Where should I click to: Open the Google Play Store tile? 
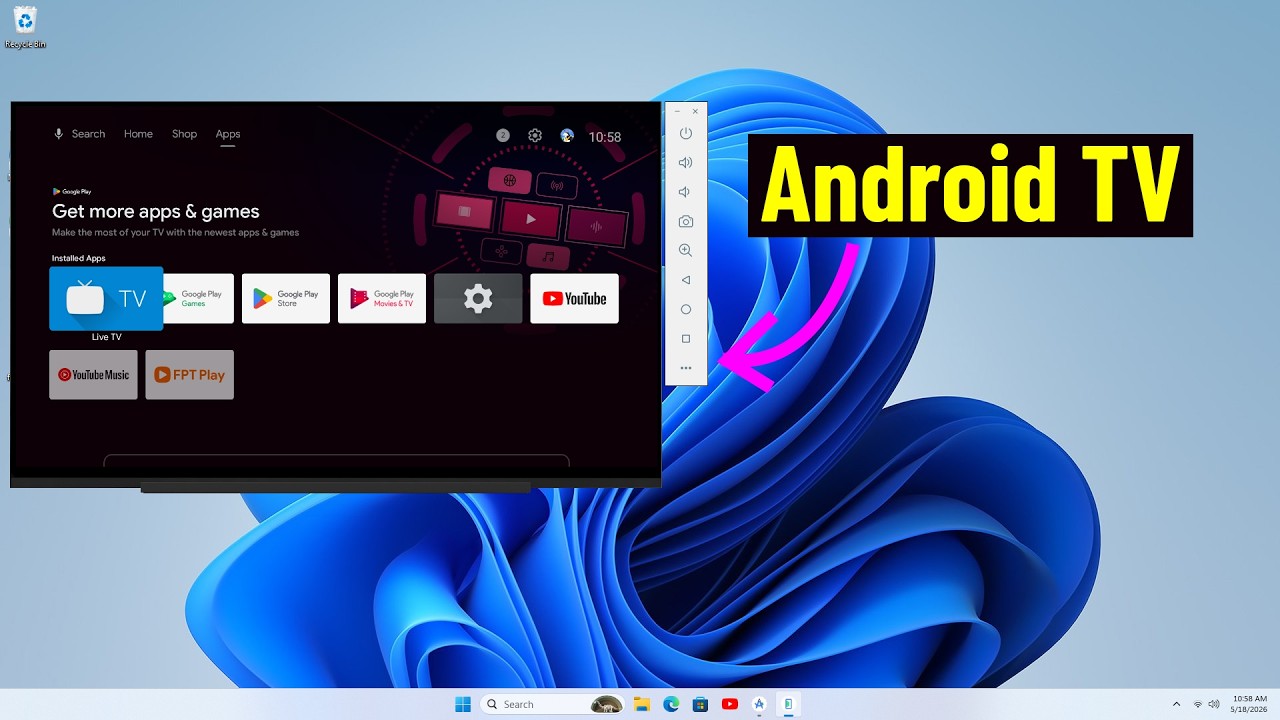pyautogui.click(x=286, y=298)
